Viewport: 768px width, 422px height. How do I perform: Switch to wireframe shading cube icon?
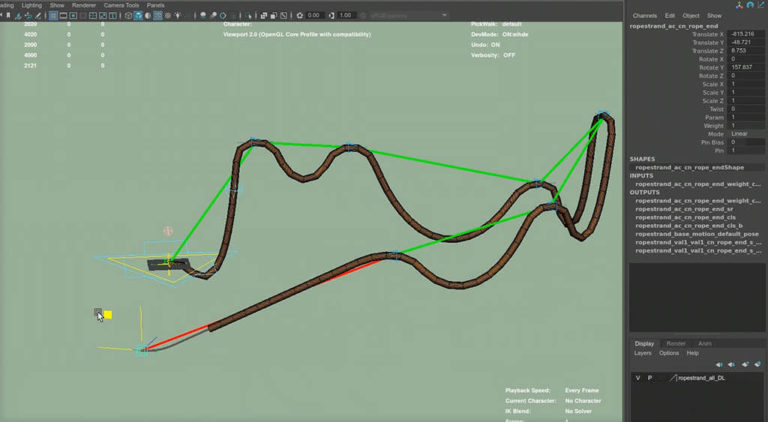[129, 16]
